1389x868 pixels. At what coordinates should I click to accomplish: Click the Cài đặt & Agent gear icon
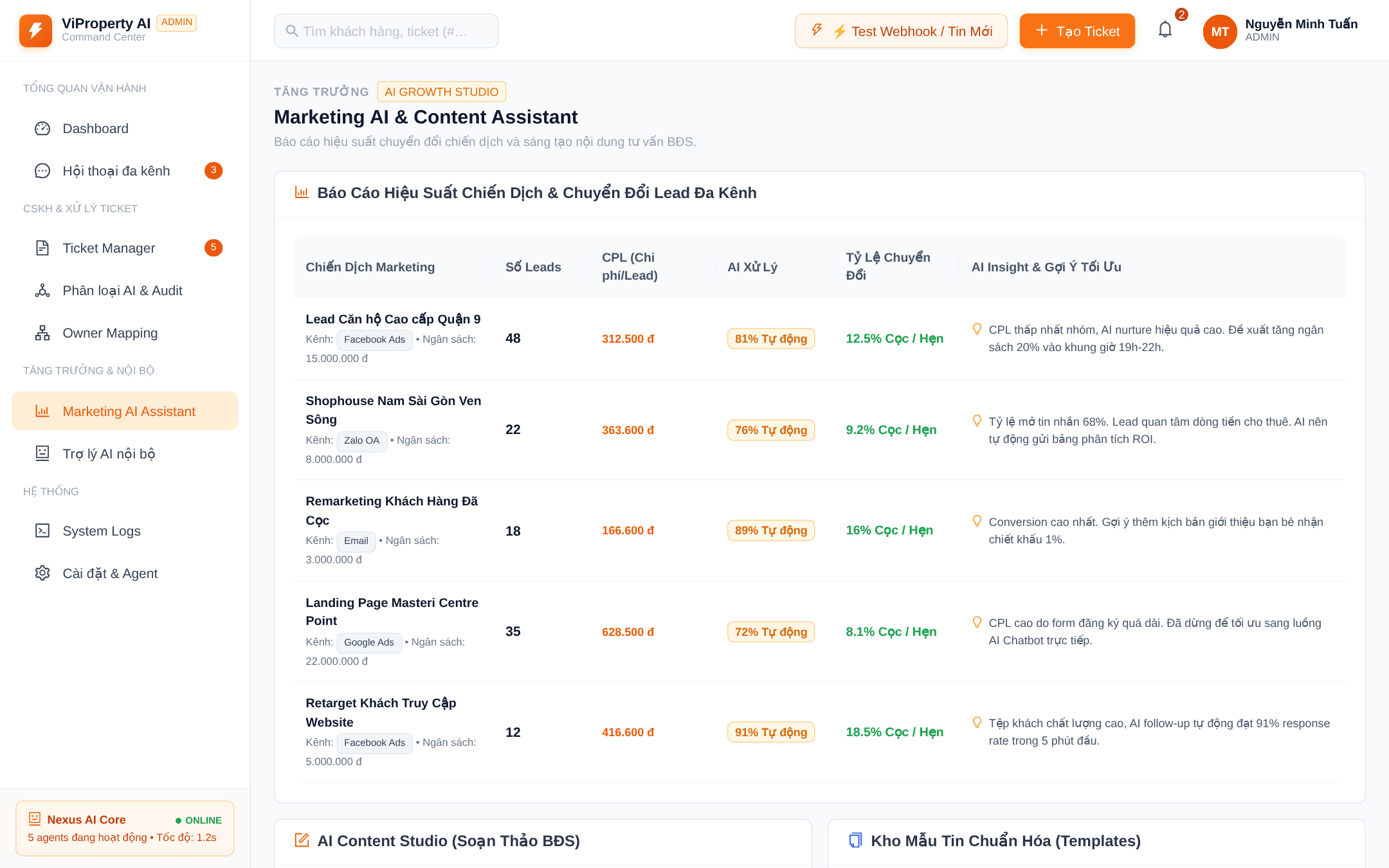coord(42,574)
